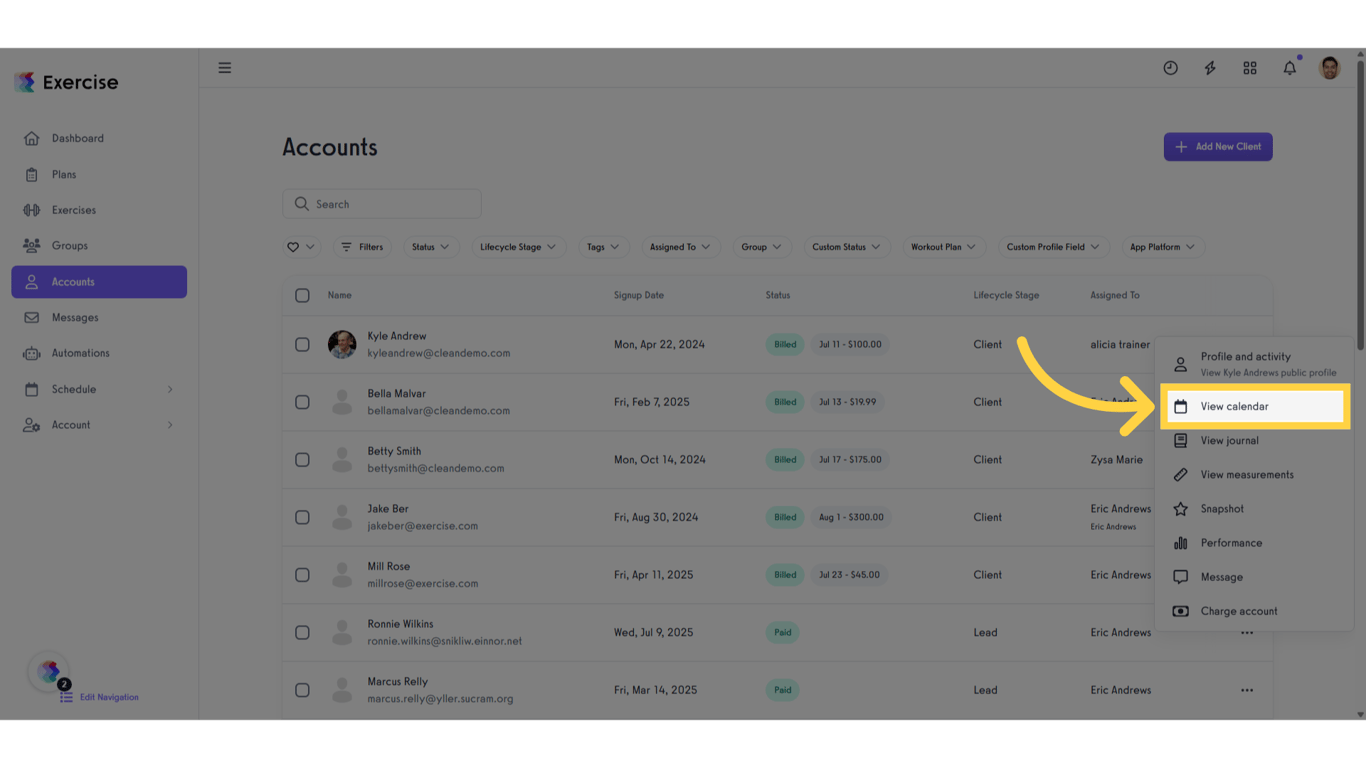Open the notifications bell
The width and height of the screenshot is (1366, 768).
click(x=1289, y=67)
